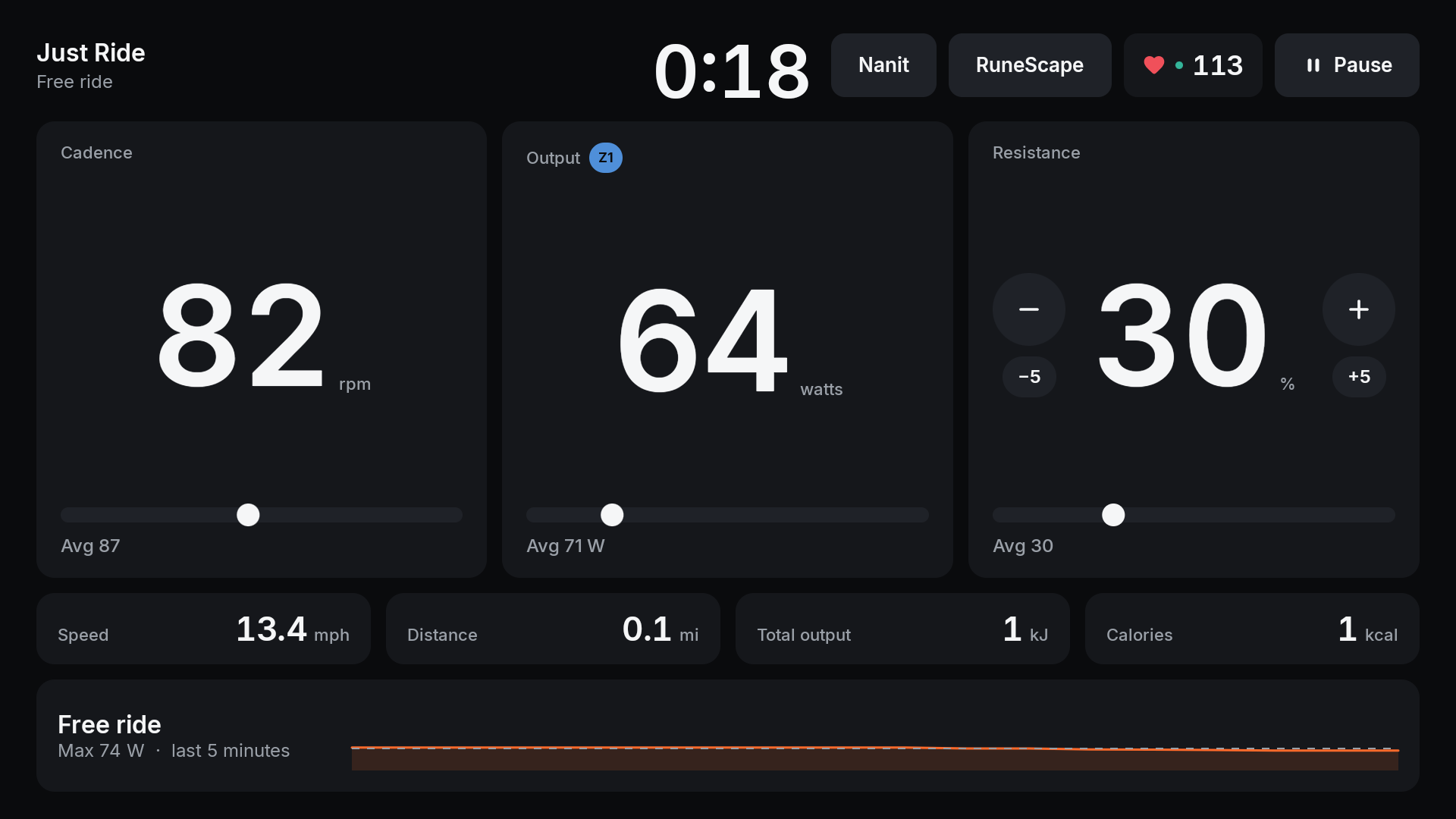Raise resistance by 5 with +5 button

click(1359, 377)
